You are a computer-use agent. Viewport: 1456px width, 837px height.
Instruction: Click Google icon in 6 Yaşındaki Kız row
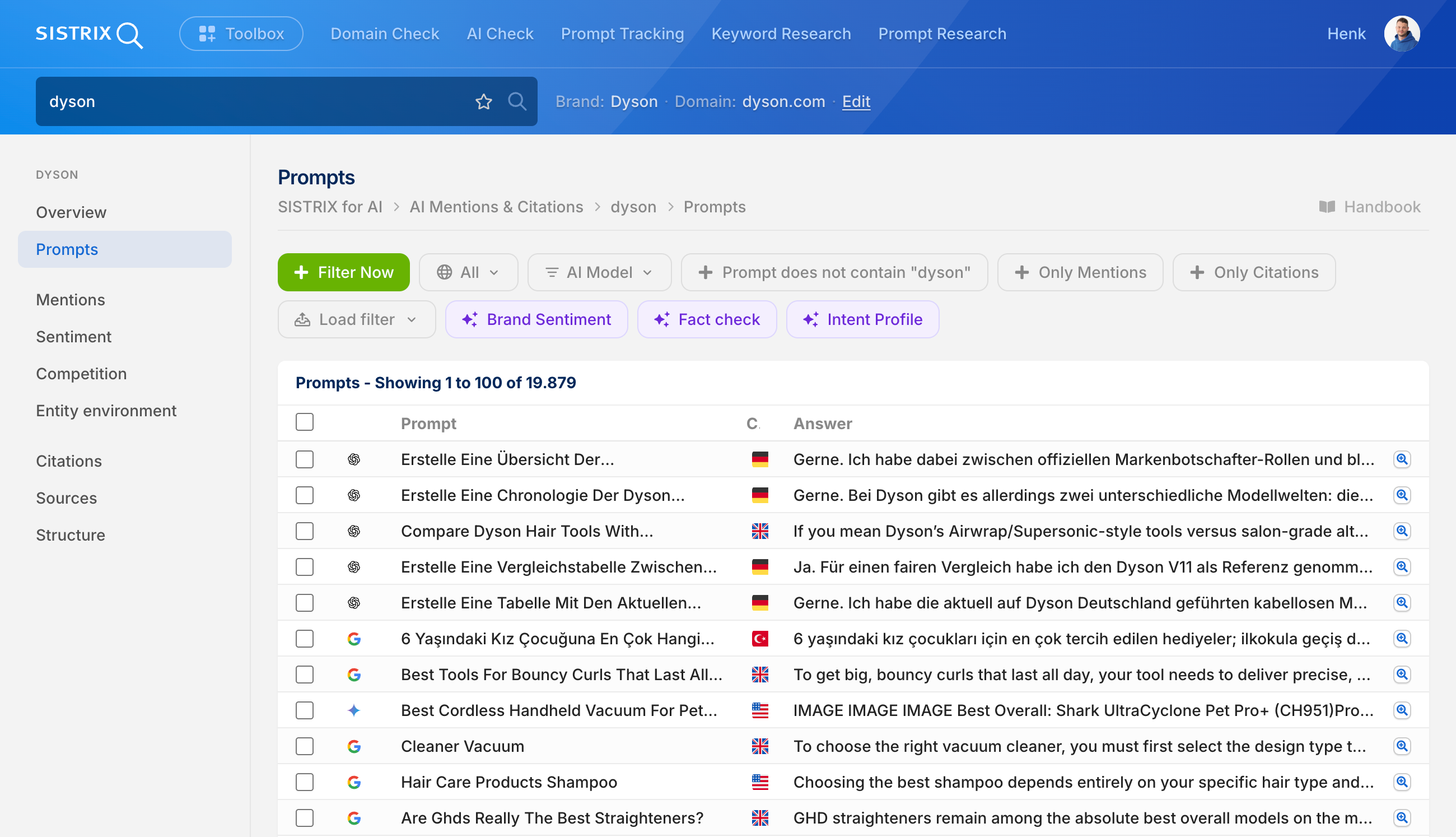click(x=354, y=639)
